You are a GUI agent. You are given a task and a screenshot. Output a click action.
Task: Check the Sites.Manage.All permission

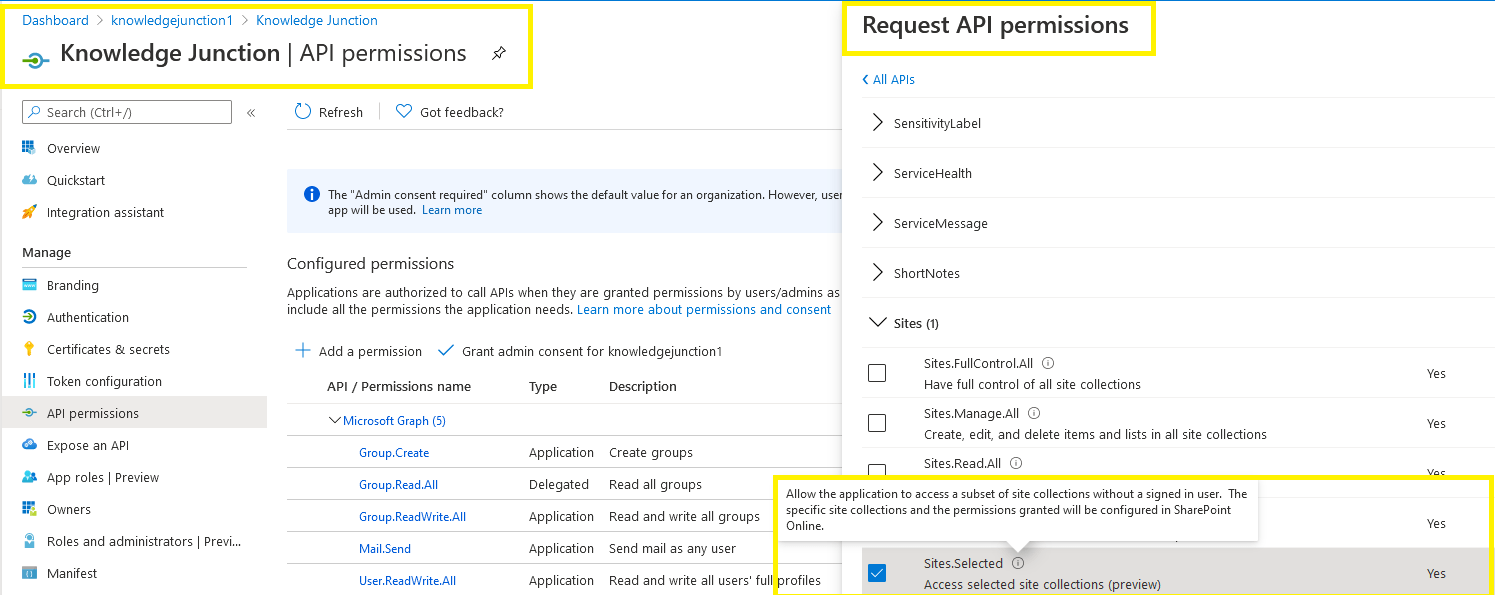877,422
